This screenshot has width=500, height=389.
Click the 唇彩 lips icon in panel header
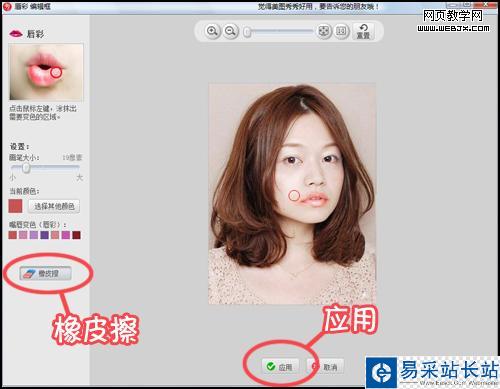tap(16, 33)
